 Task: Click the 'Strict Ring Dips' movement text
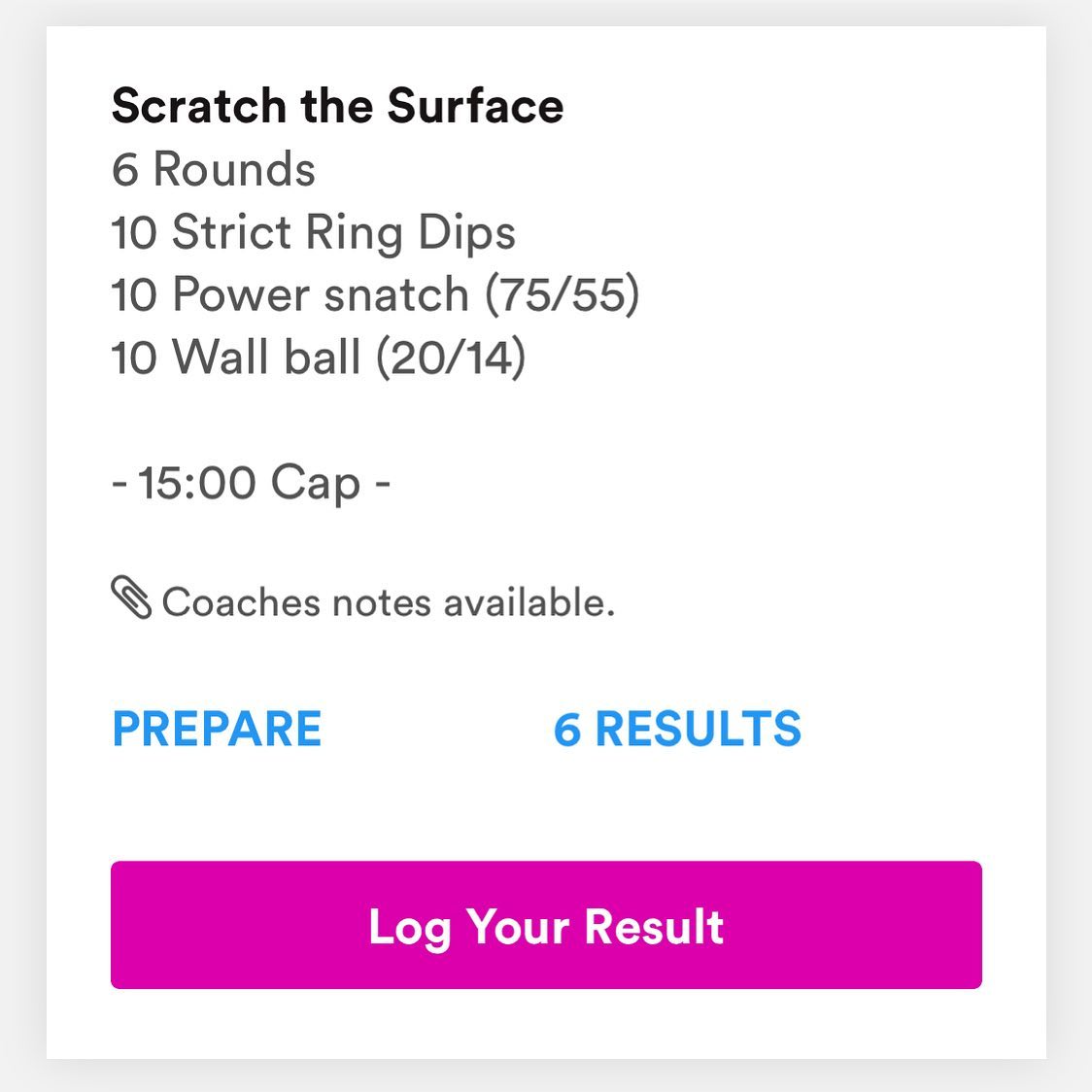[x=343, y=232]
